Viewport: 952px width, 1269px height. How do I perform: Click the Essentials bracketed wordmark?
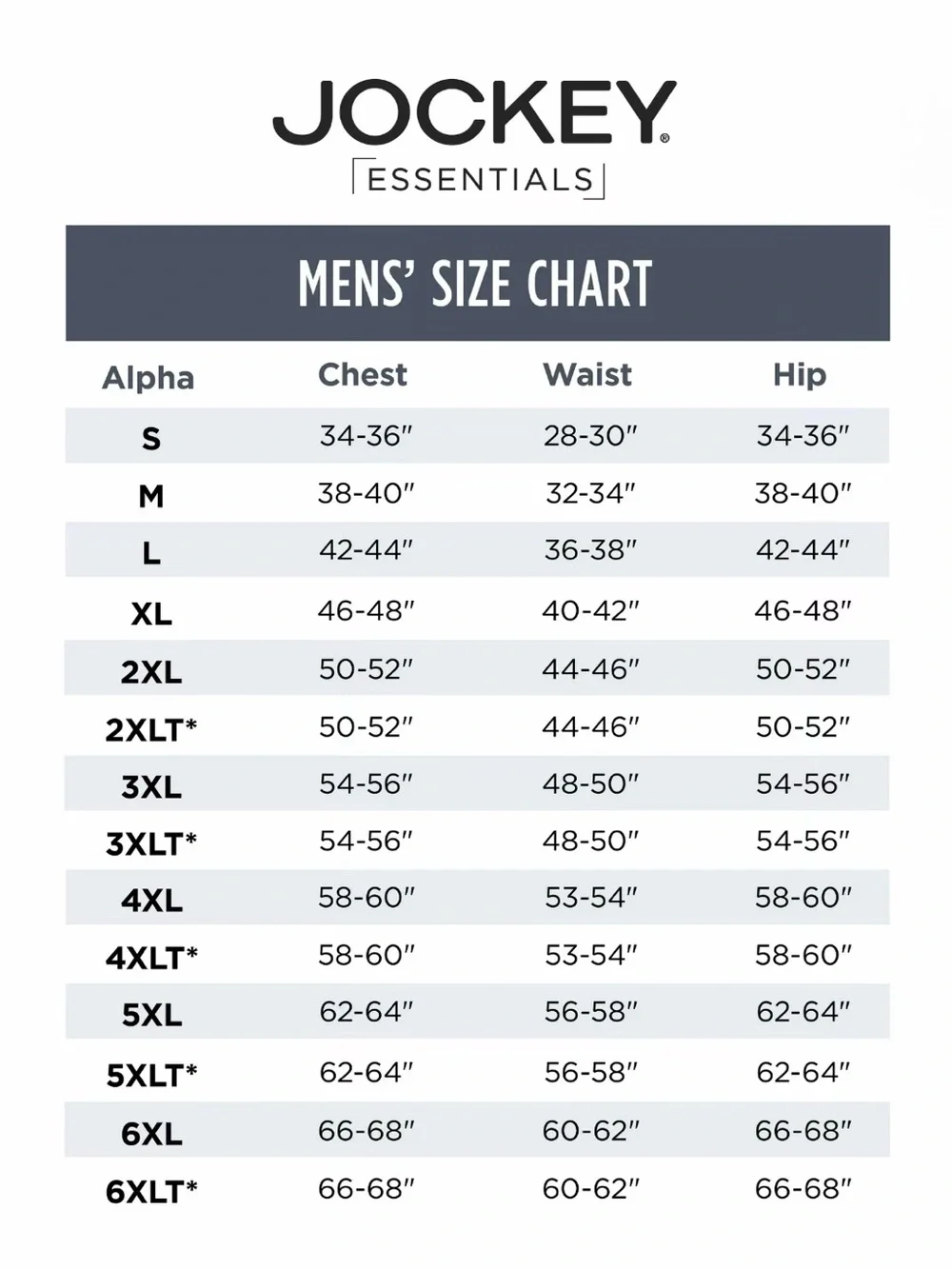(x=479, y=179)
